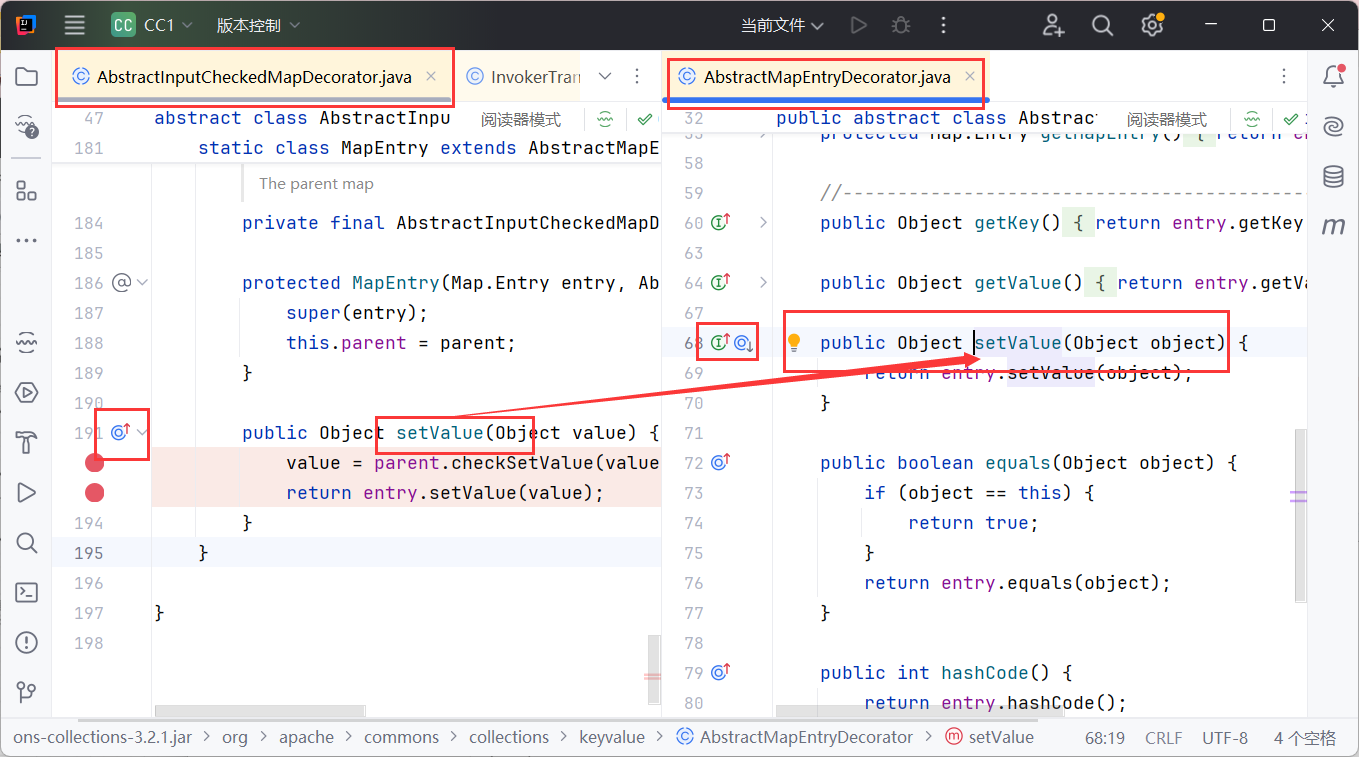The height and width of the screenshot is (757, 1359).
Task: Open the Structure tool window icon
Action: [x=27, y=191]
